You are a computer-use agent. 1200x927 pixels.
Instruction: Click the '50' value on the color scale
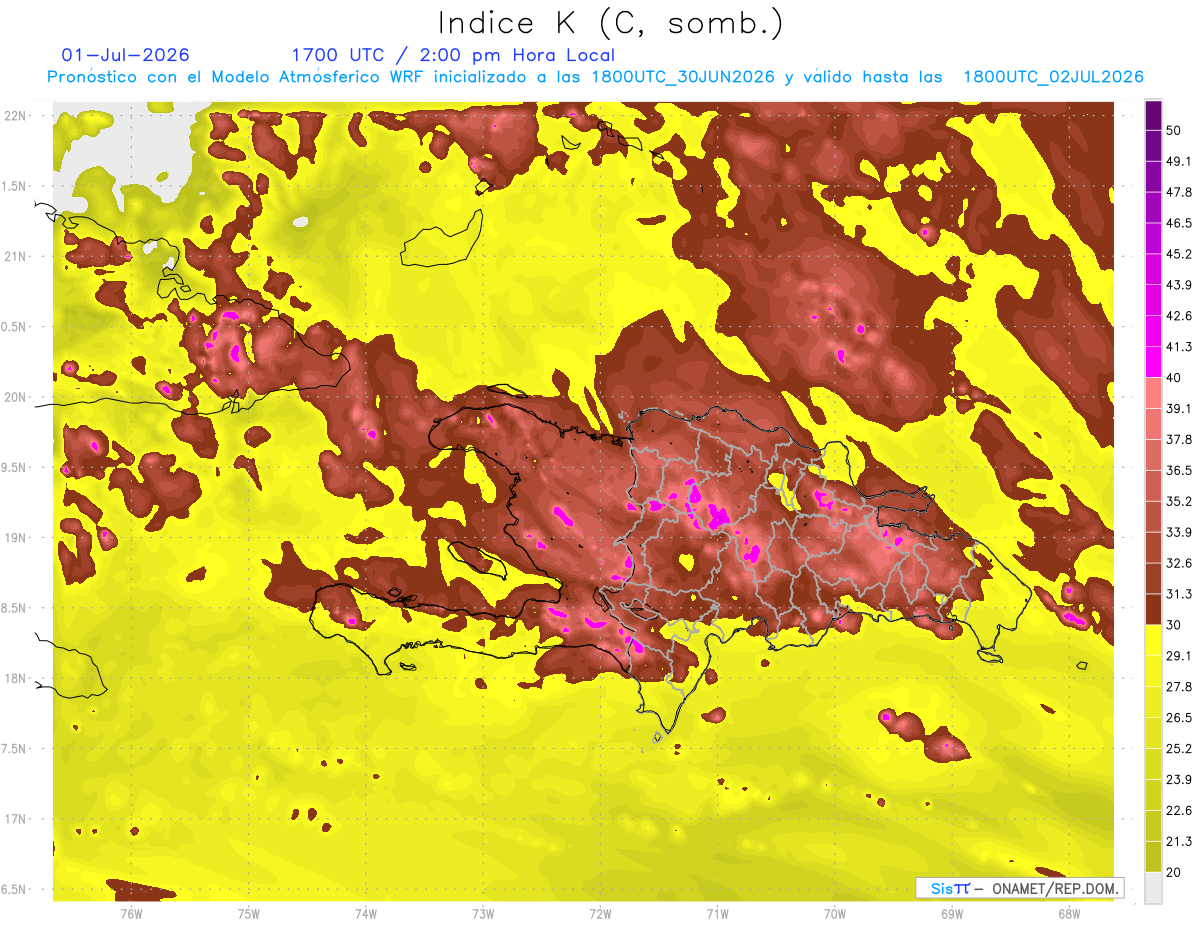(1173, 130)
